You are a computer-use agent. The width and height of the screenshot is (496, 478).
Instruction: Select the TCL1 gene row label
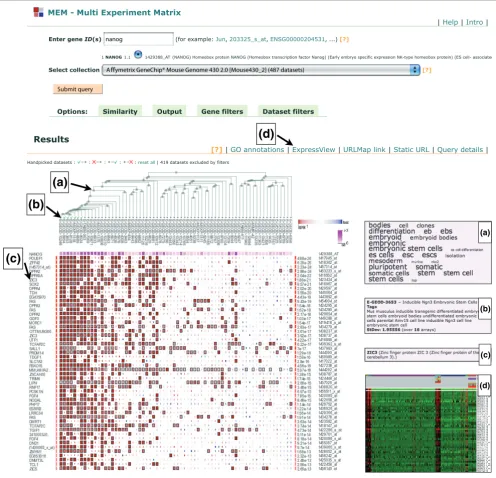[x=34, y=465]
